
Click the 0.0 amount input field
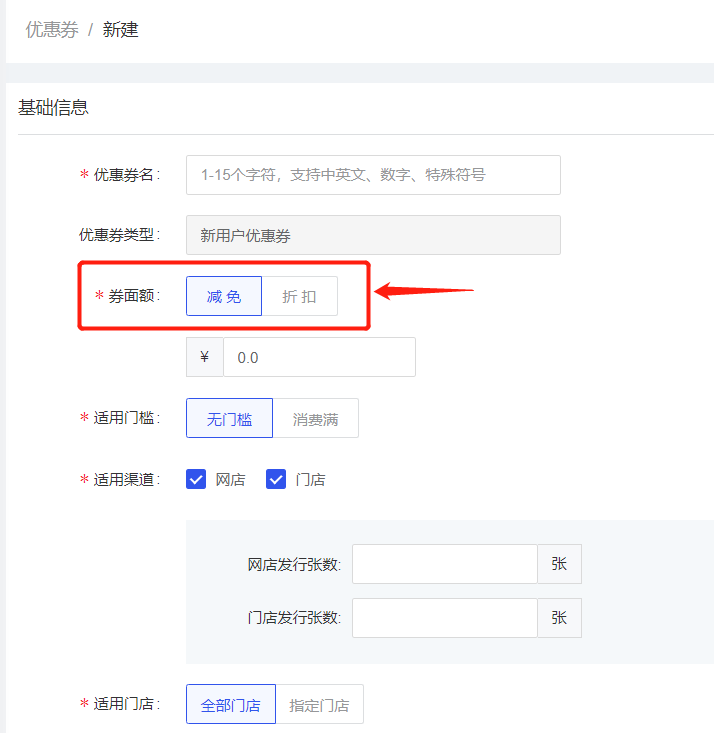tap(319, 357)
